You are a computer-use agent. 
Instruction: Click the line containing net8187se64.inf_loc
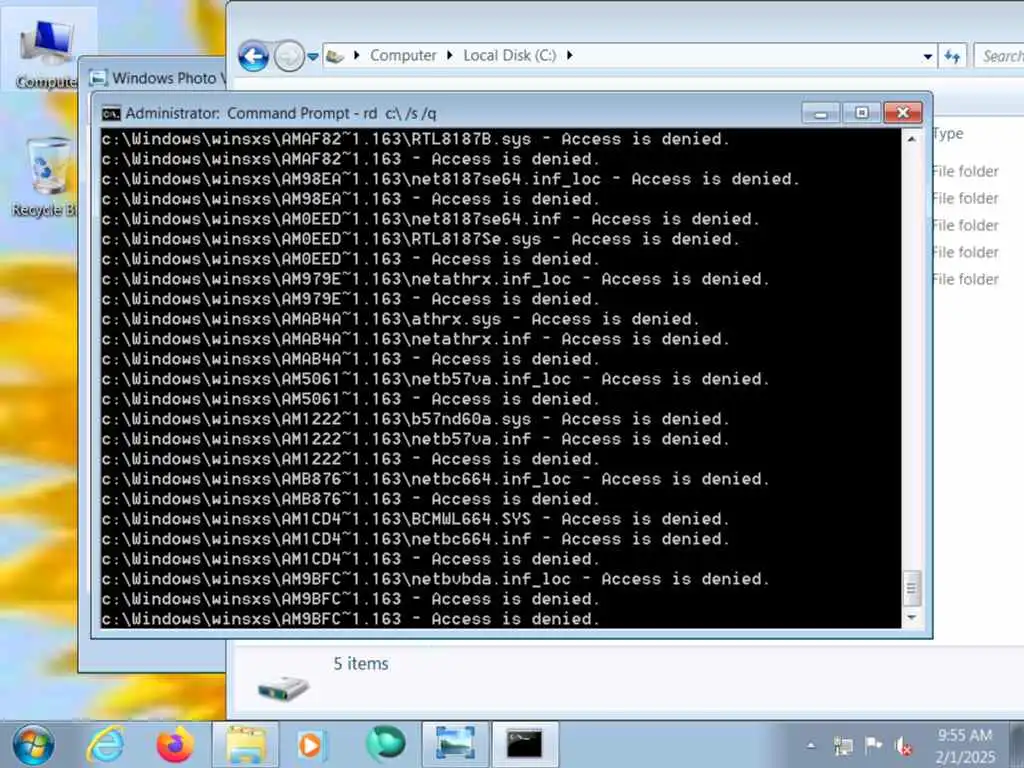451,179
